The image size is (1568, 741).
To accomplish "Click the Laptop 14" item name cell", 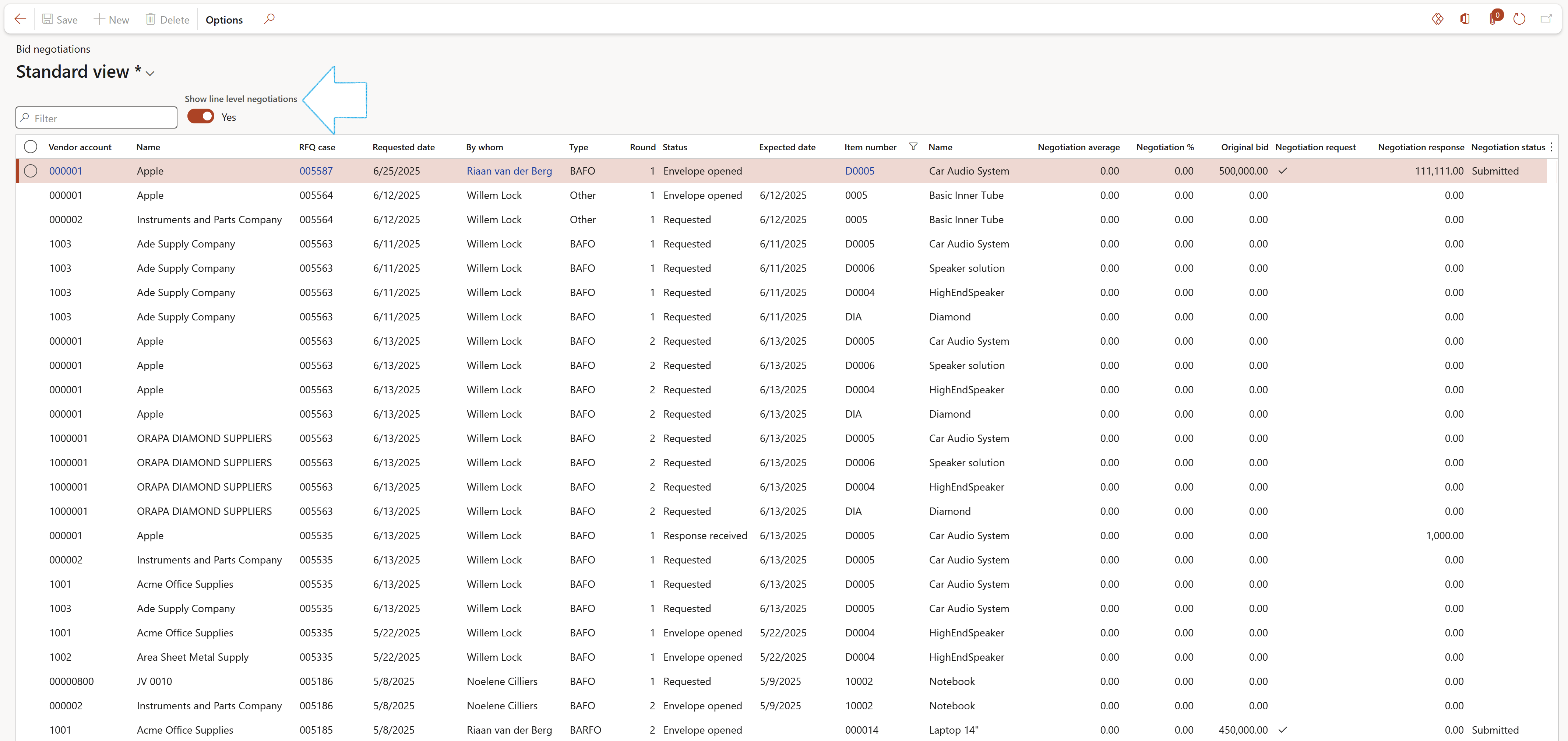I will point(953,730).
